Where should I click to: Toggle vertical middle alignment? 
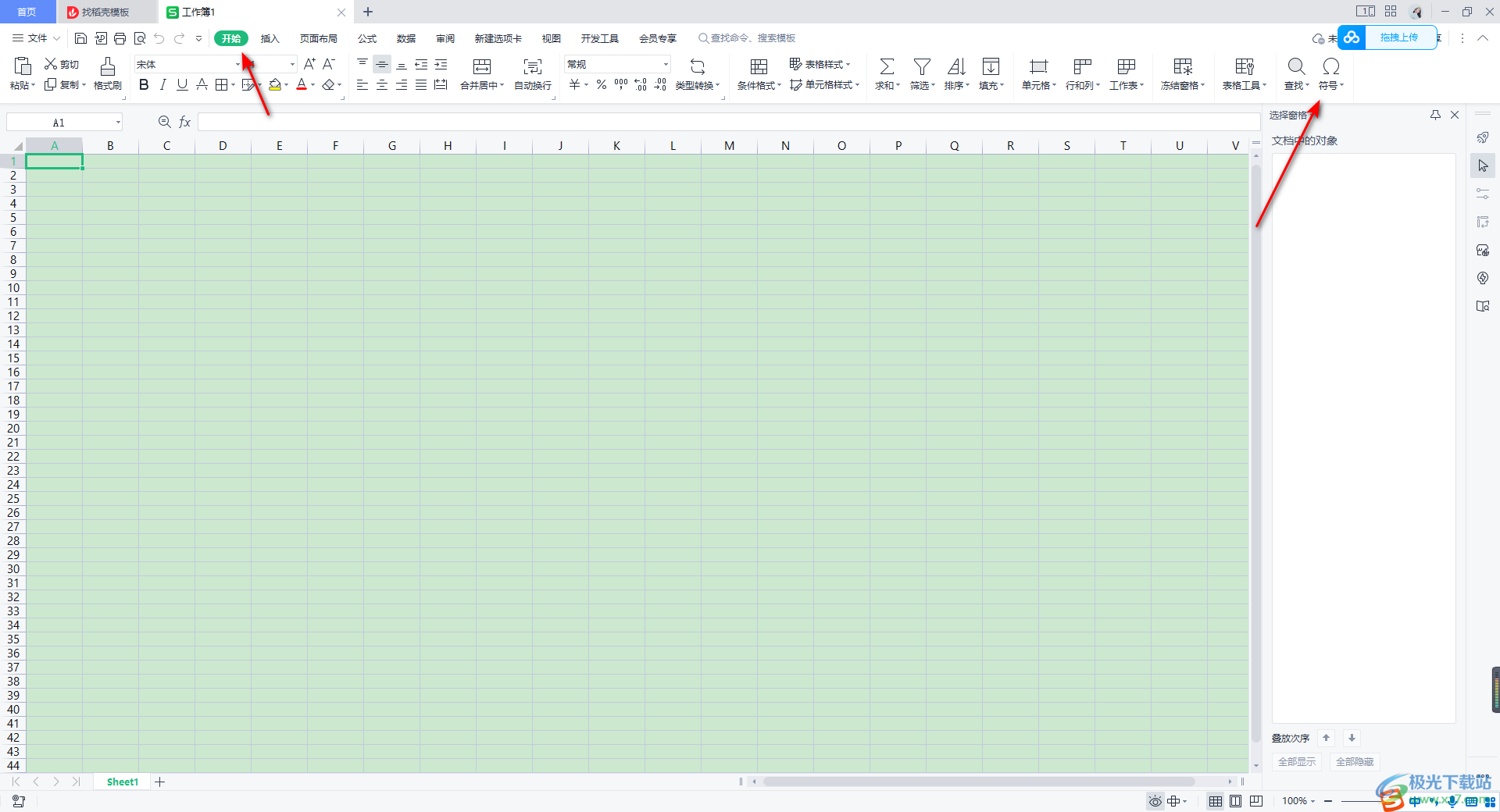pos(382,65)
